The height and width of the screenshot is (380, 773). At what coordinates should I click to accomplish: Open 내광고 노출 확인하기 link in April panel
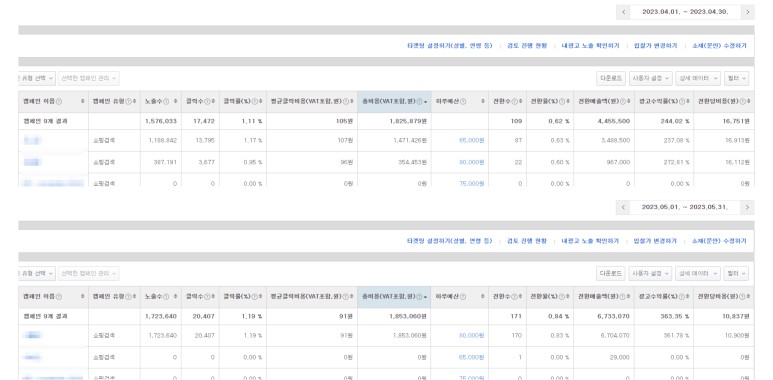[x=590, y=46]
